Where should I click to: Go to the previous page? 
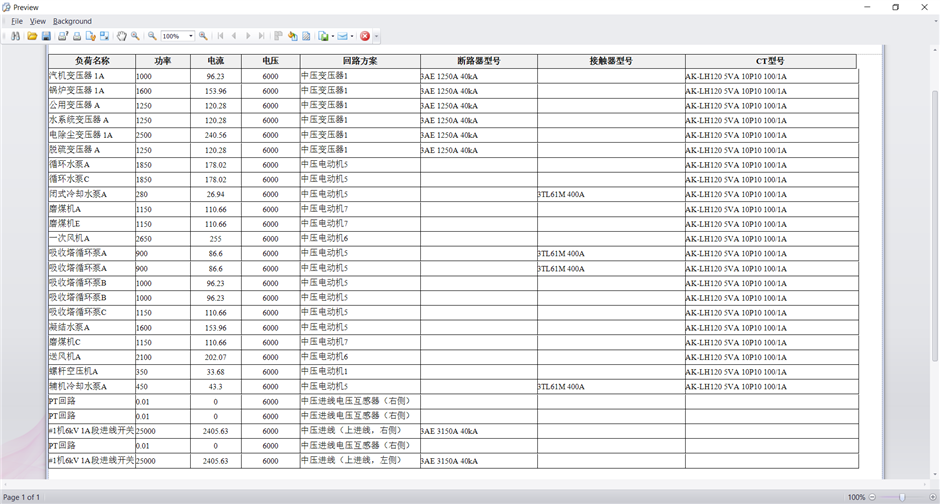coord(234,36)
